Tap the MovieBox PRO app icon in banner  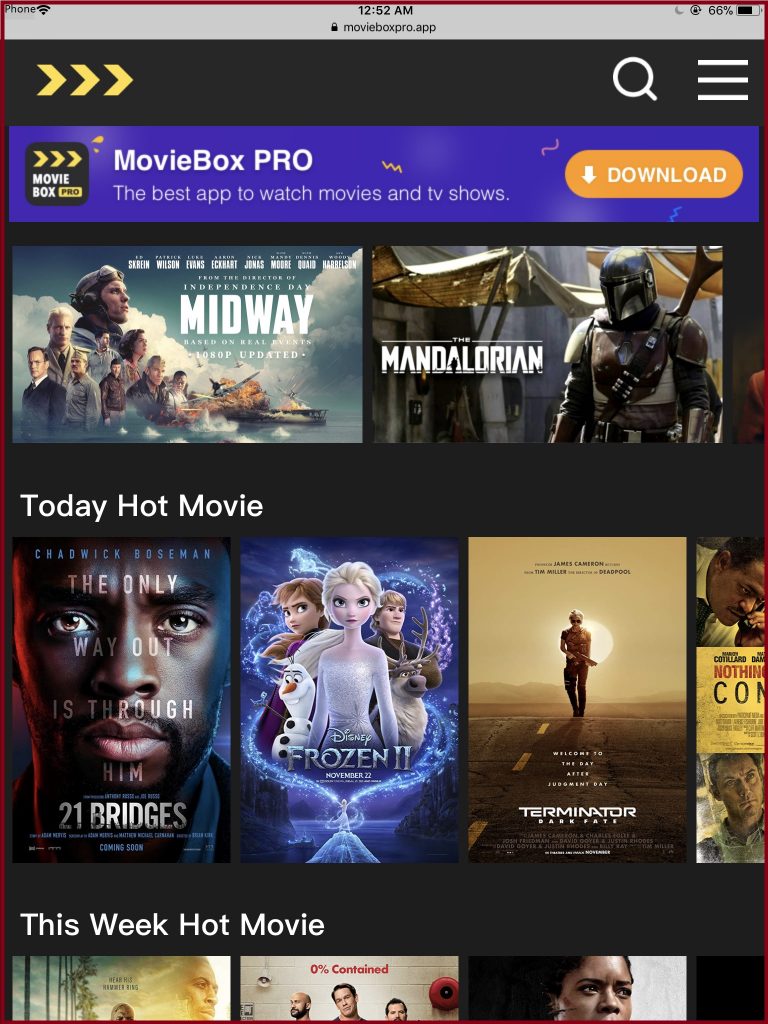[x=57, y=174]
